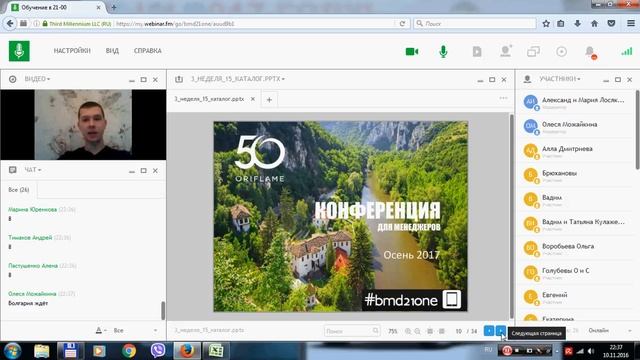Screen dimensions: 640x360
Task: Select the Все (26) chat tab
Action: pyautogui.click(x=19, y=190)
